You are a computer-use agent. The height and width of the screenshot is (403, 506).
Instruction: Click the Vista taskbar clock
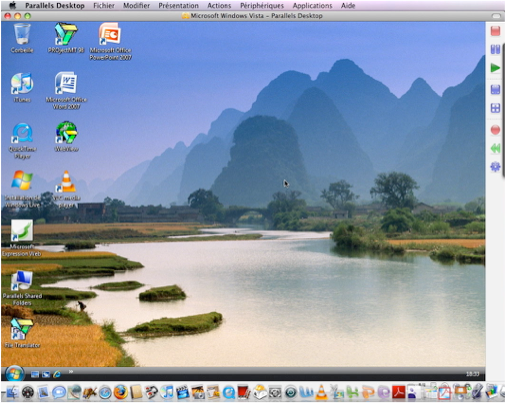tap(473, 374)
